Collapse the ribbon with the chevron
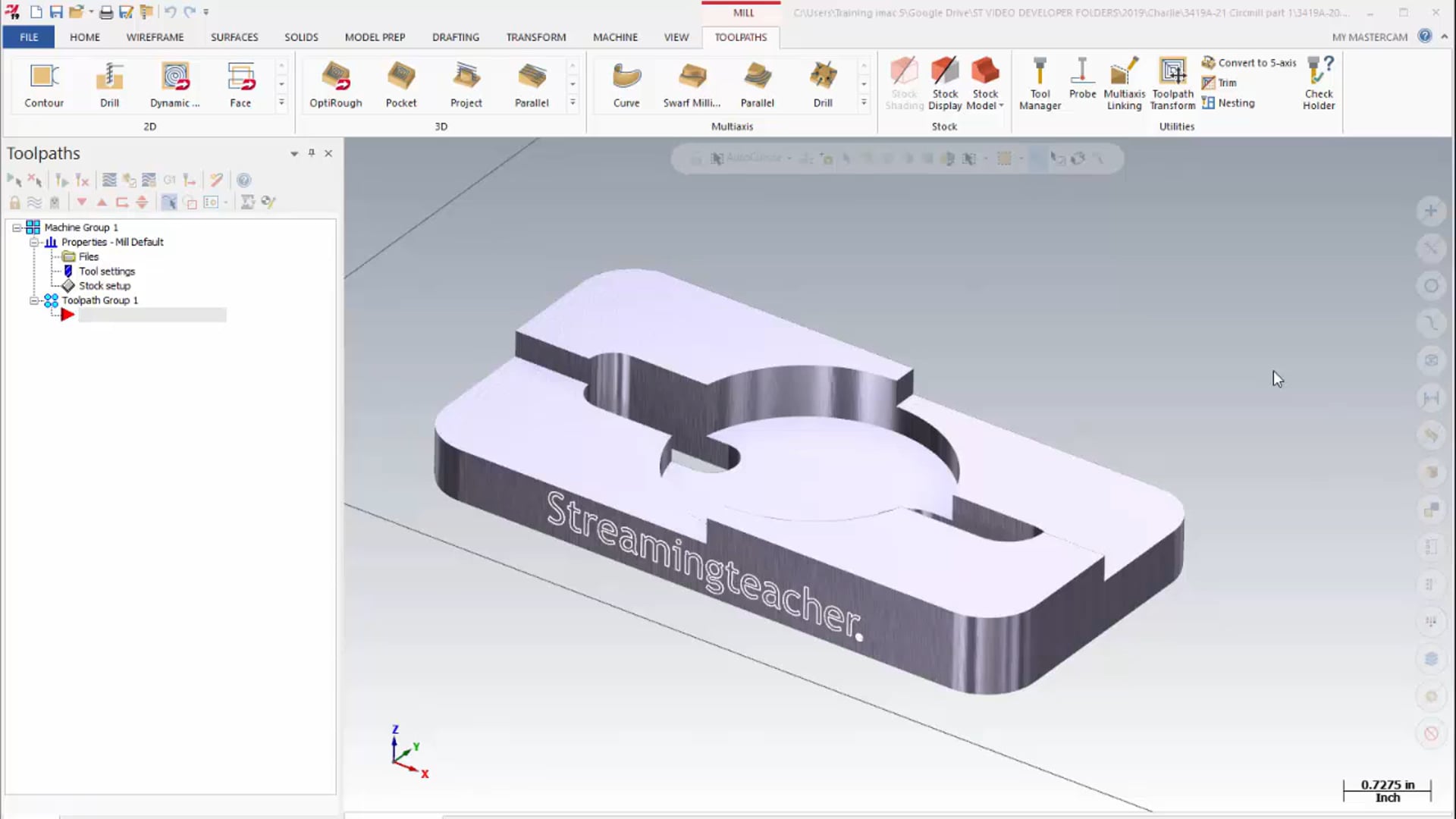The height and width of the screenshot is (819, 1456). click(x=1445, y=36)
